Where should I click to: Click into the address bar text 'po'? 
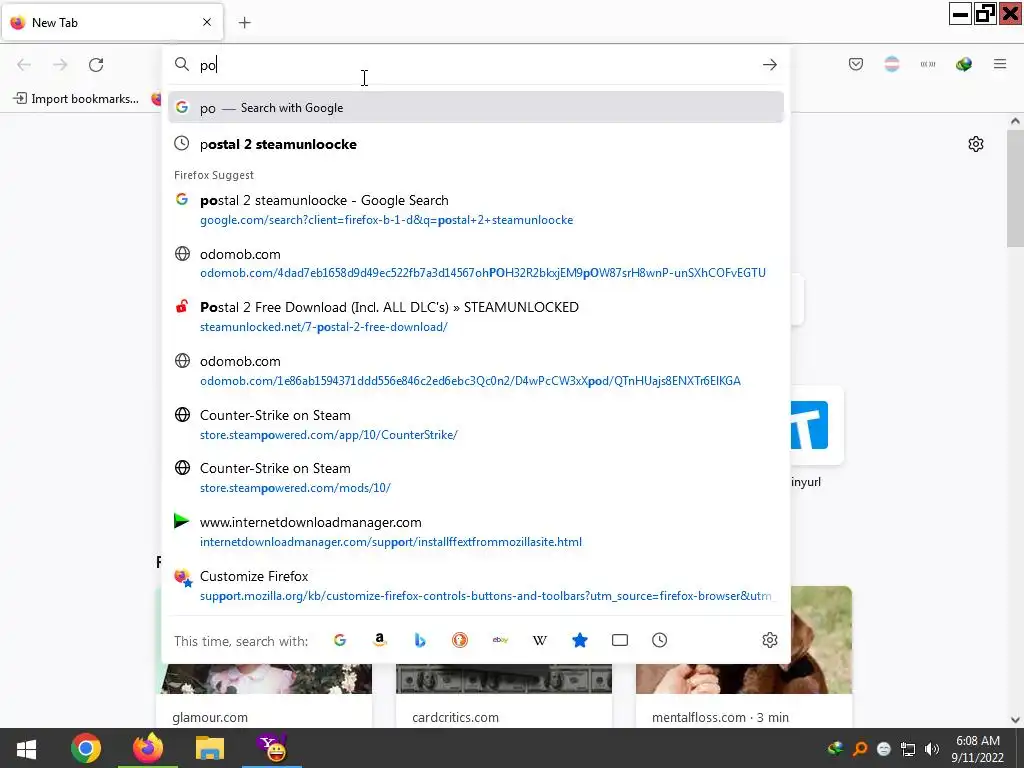coord(208,65)
